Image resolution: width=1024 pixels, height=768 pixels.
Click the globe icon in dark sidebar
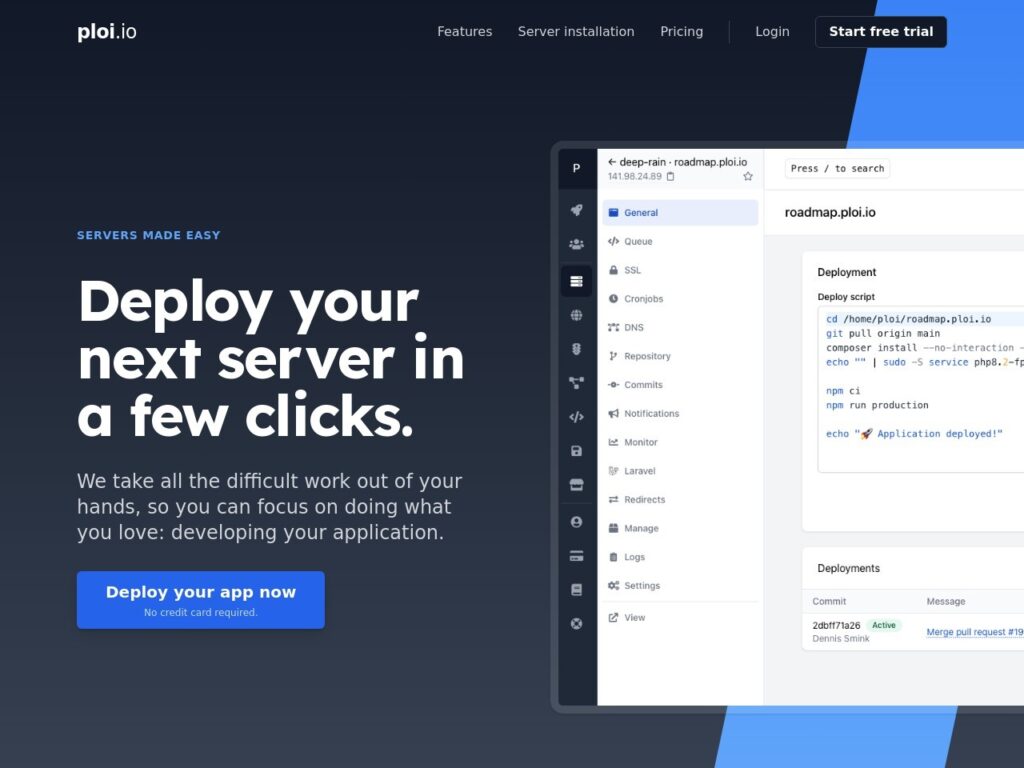[x=576, y=315]
